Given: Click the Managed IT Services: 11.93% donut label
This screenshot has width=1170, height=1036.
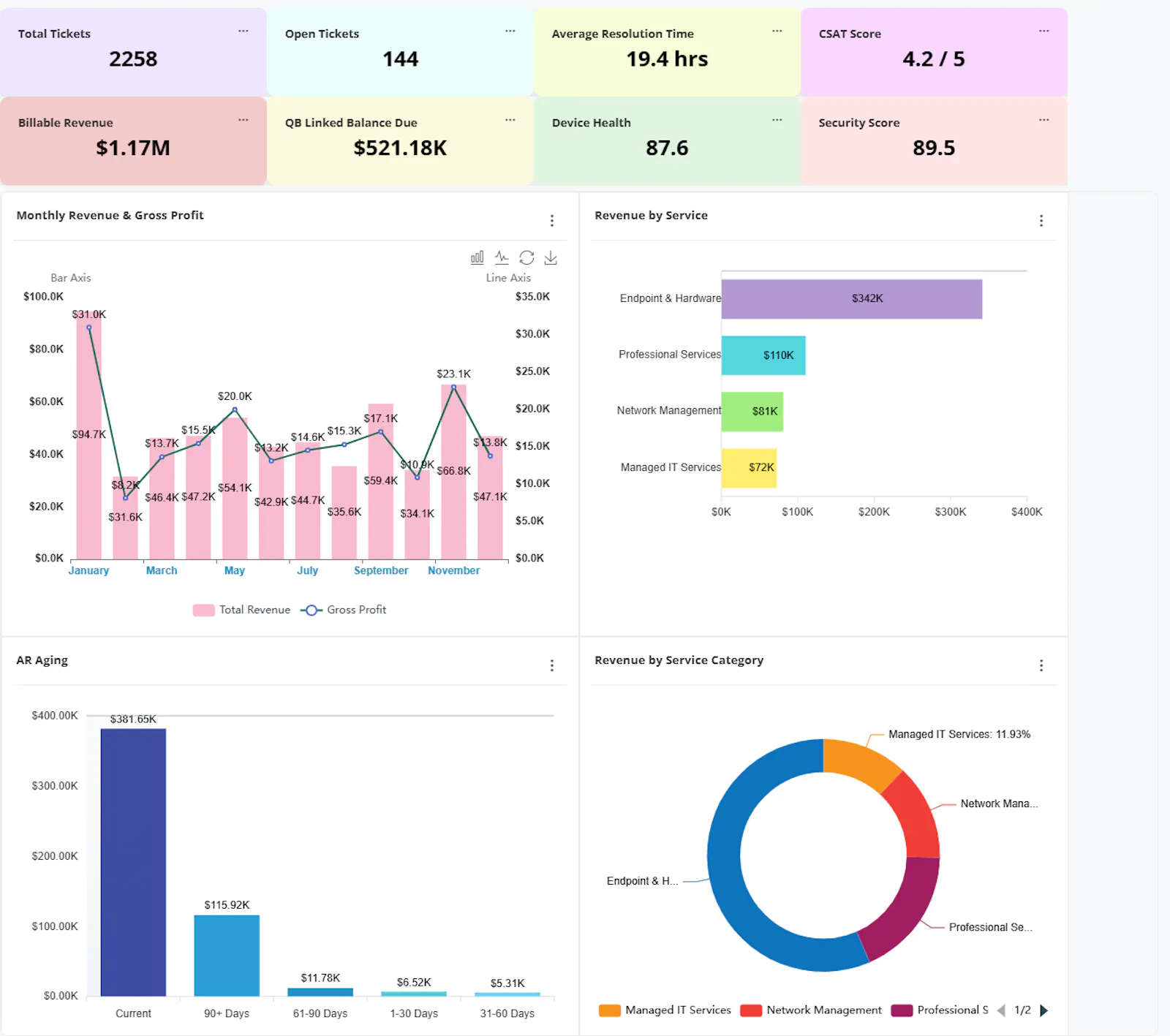Looking at the screenshot, I should (x=959, y=735).
